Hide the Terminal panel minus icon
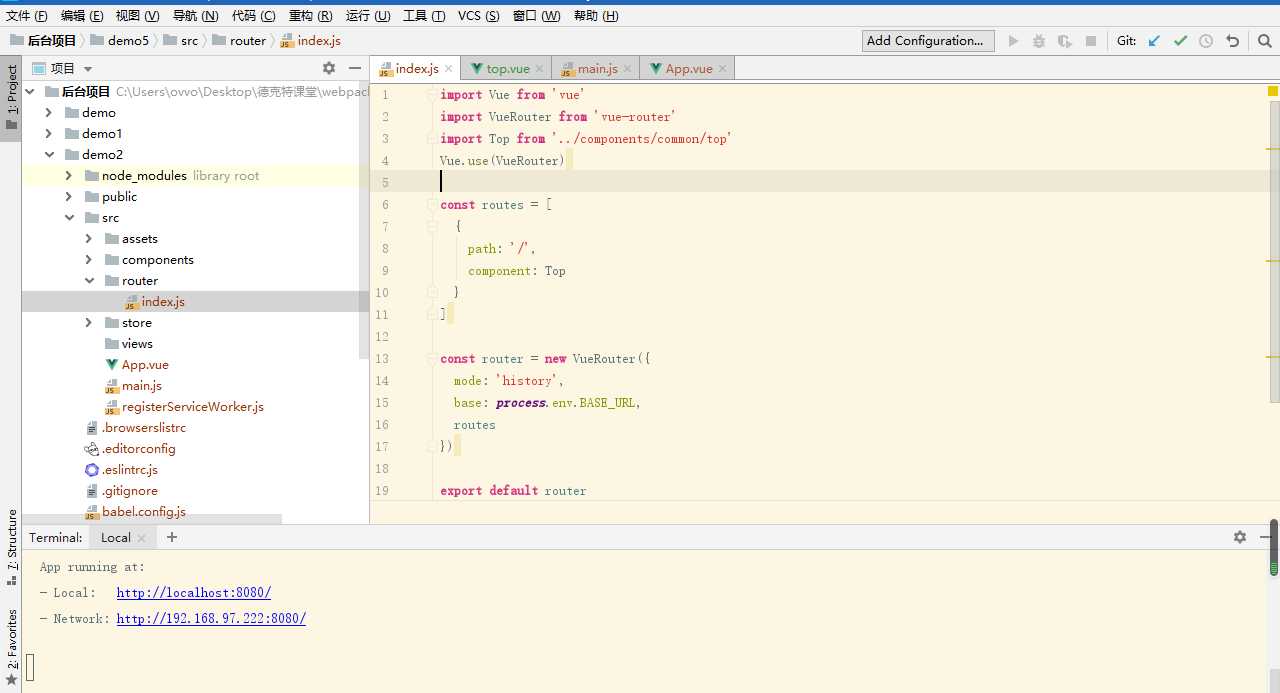 pyautogui.click(x=1265, y=537)
